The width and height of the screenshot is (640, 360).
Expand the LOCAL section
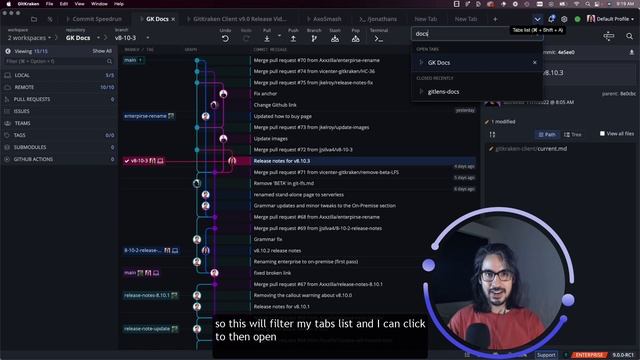[x=59, y=75]
